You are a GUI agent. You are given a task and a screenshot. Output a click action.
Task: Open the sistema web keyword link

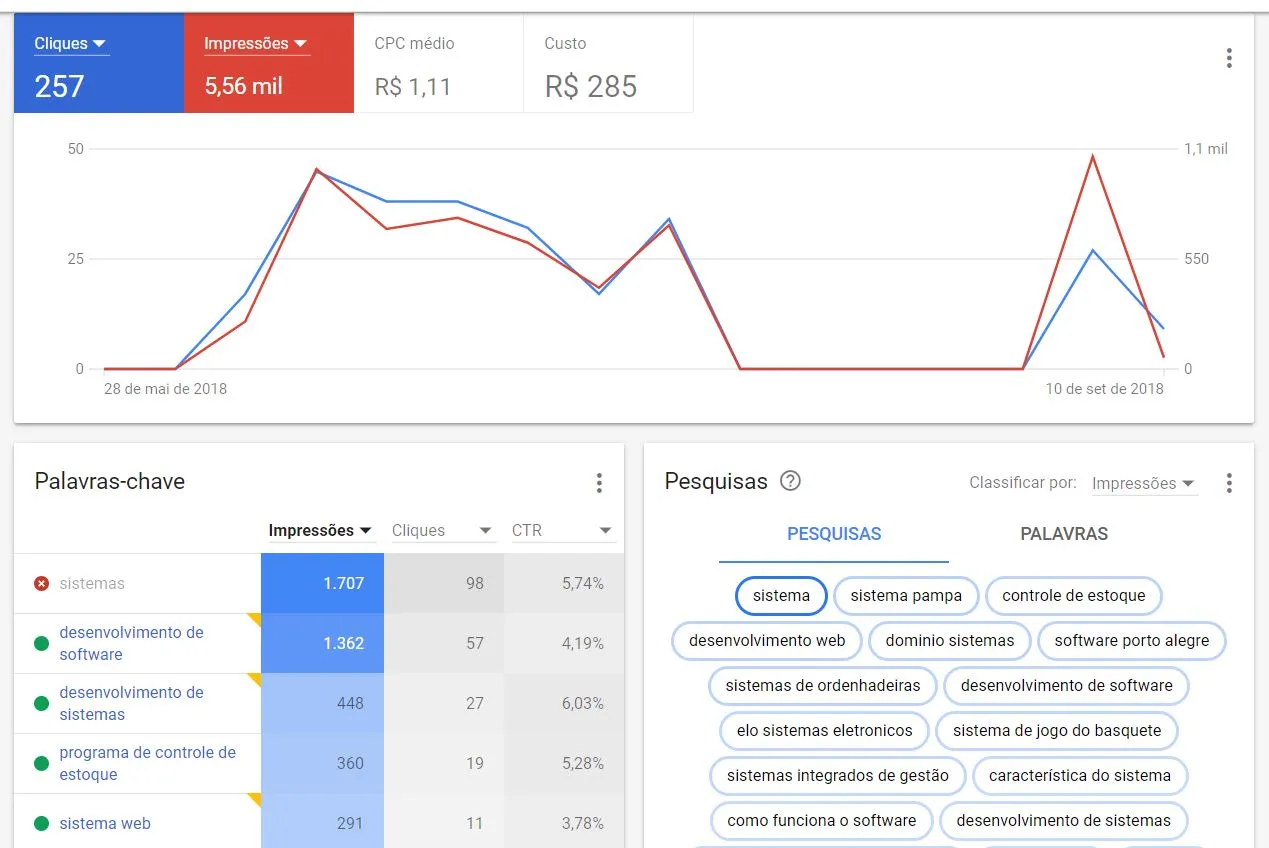tap(105, 824)
